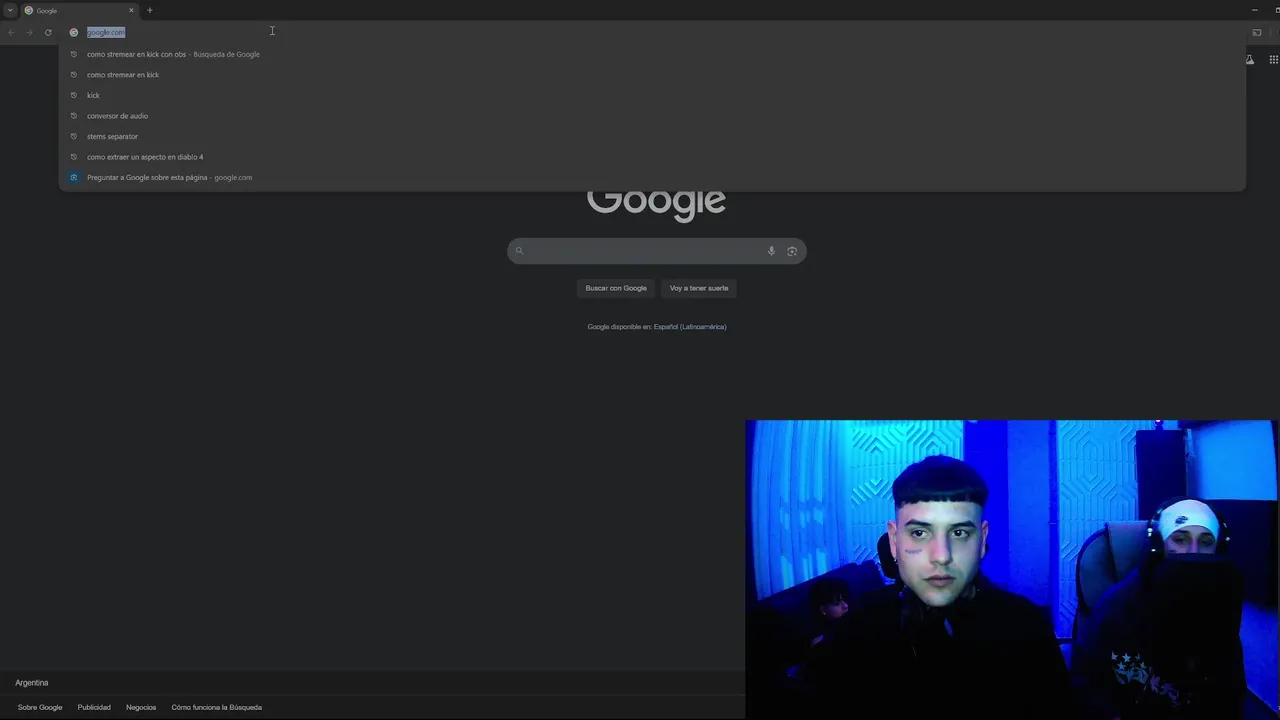Click the google.com address bar text
Screen dimensions: 1280x720
coord(106,32)
